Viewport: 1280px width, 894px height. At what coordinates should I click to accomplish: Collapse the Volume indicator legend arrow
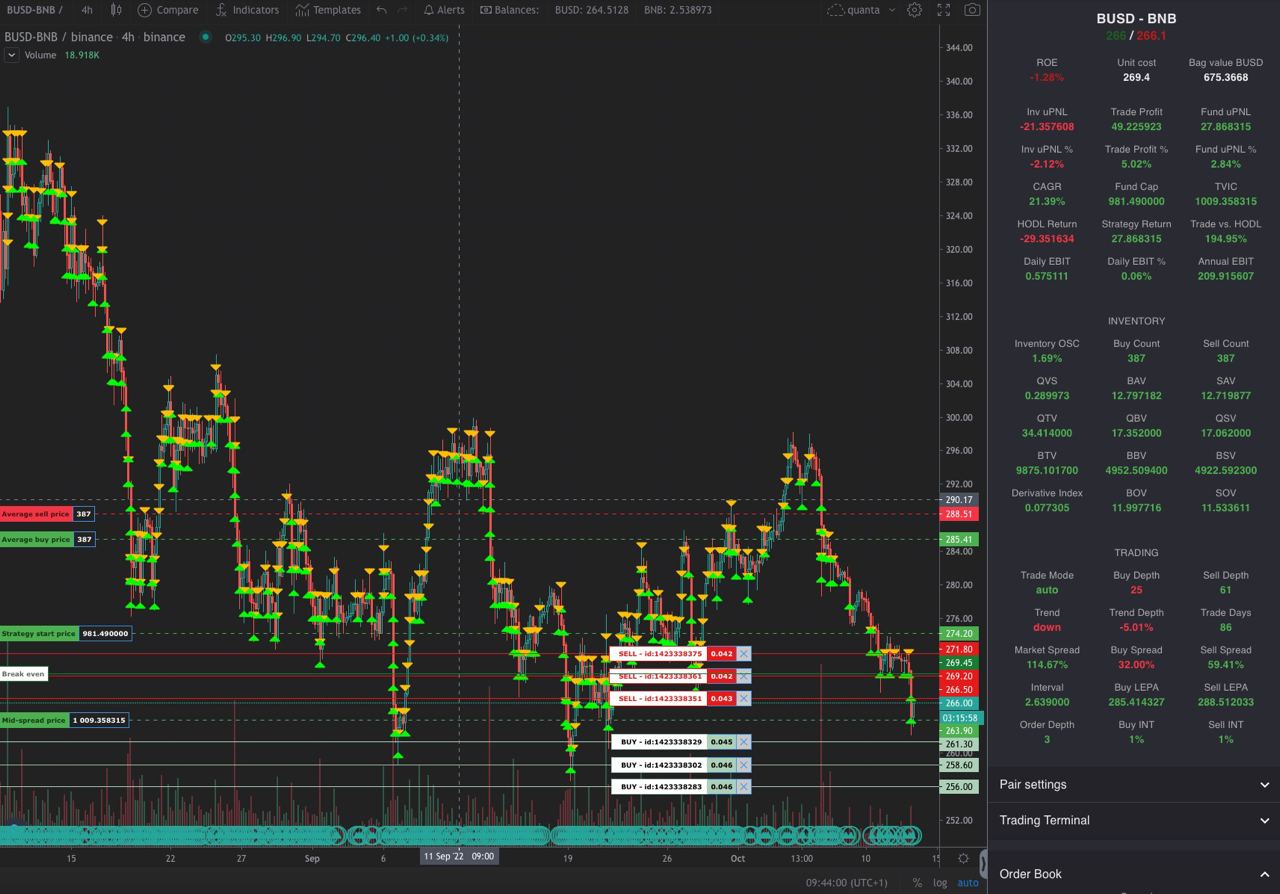pos(11,55)
